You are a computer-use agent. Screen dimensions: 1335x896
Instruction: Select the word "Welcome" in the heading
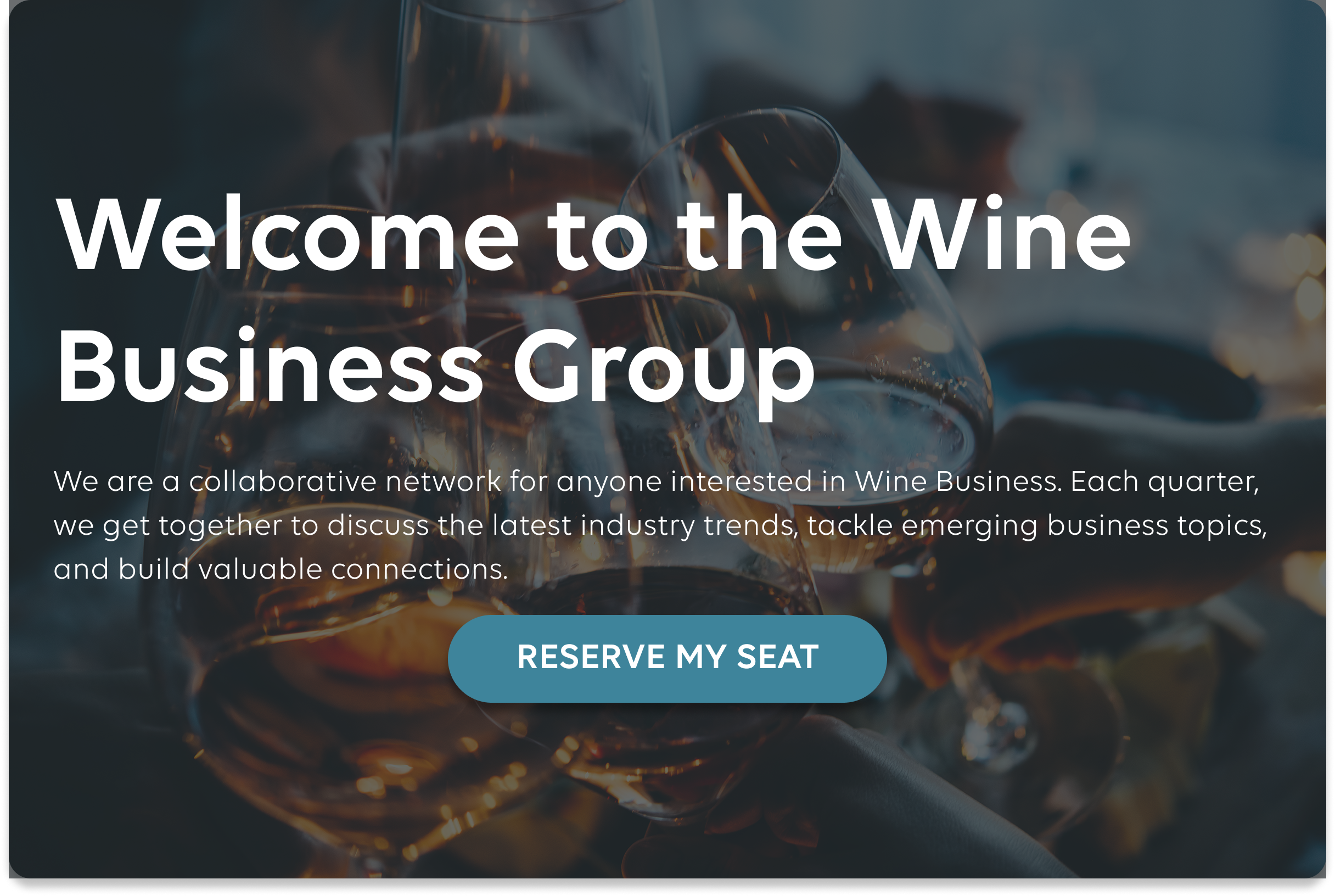click(x=287, y=233)
